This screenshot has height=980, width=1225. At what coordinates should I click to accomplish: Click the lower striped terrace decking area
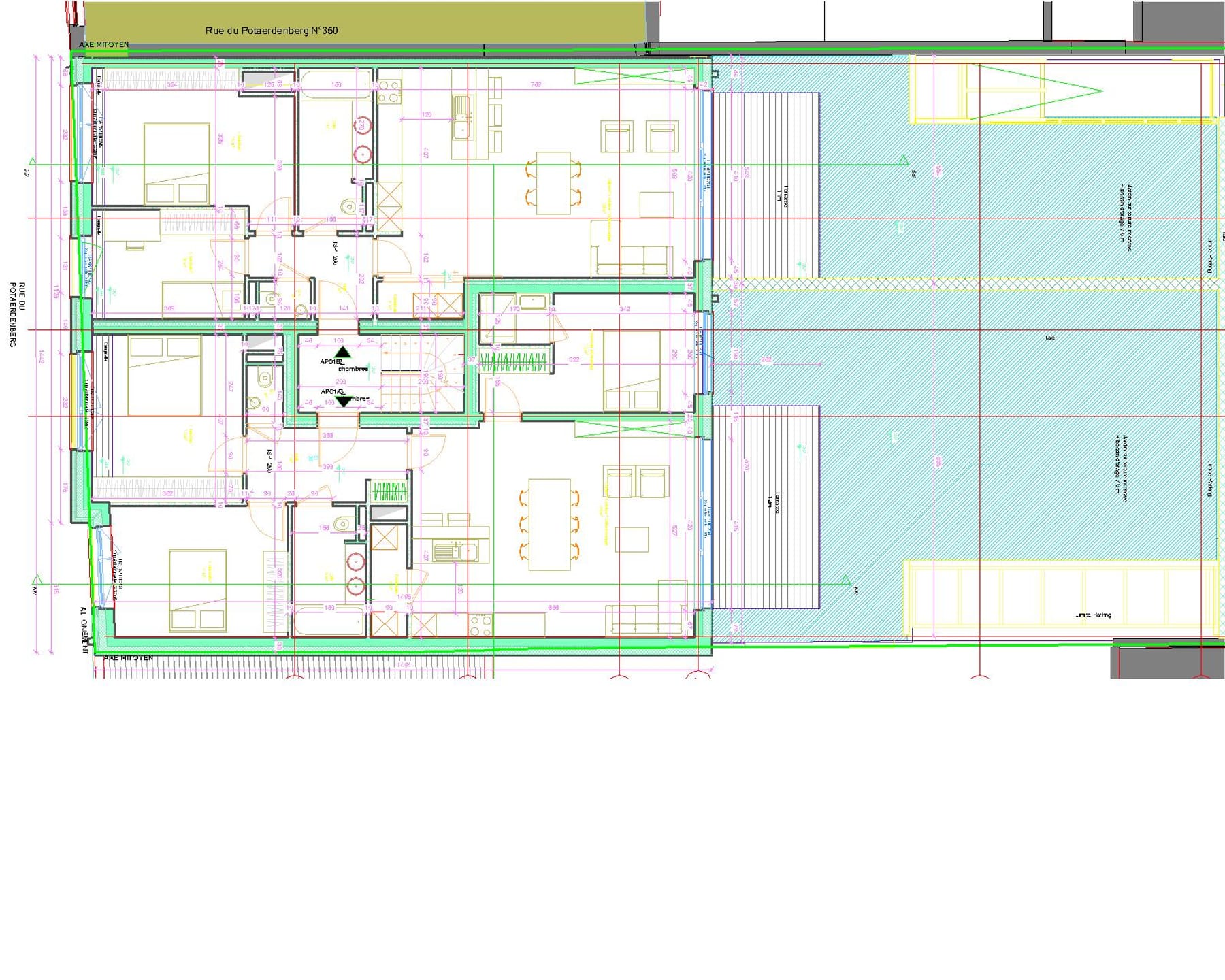pos(766,507)
